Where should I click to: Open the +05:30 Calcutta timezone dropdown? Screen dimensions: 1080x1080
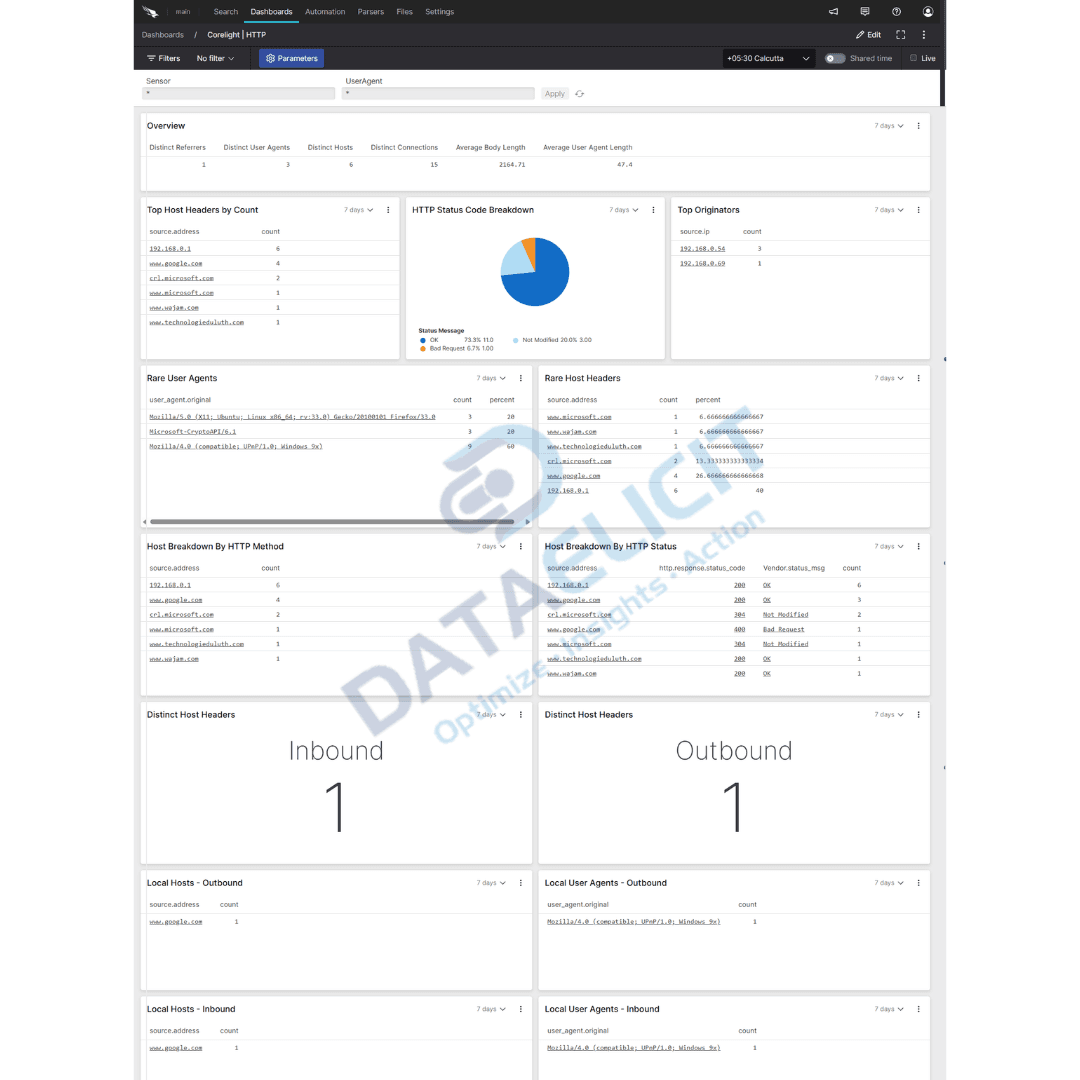click(x=767, y=58)
